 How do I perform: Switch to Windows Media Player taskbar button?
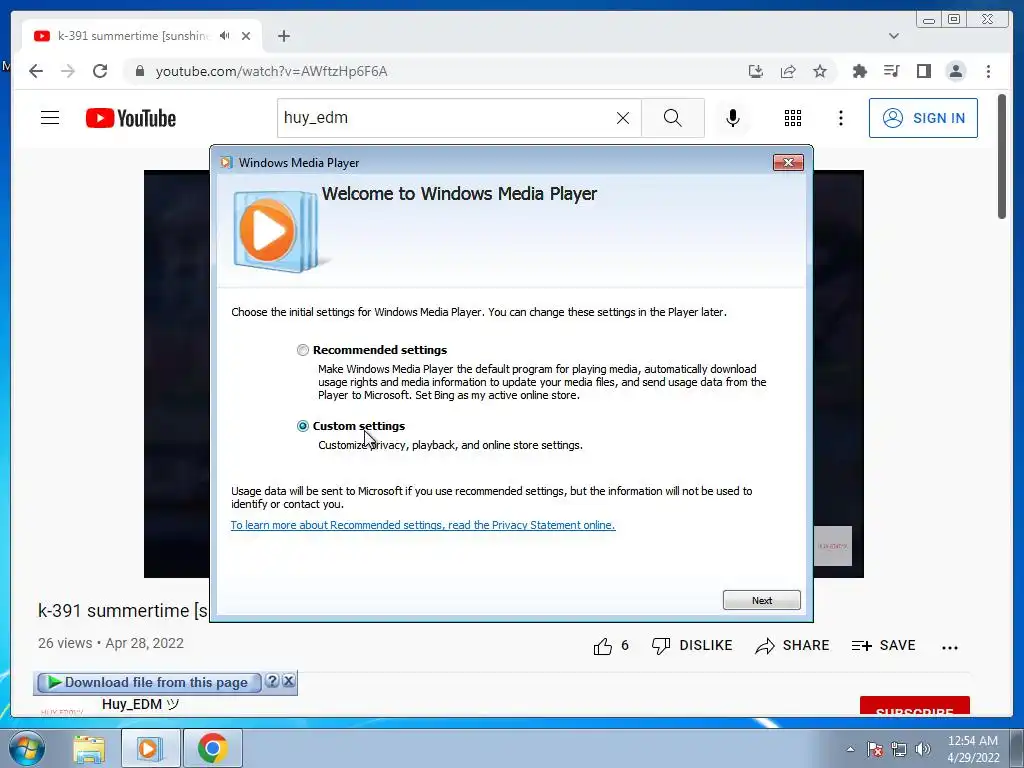click(150, 748)
